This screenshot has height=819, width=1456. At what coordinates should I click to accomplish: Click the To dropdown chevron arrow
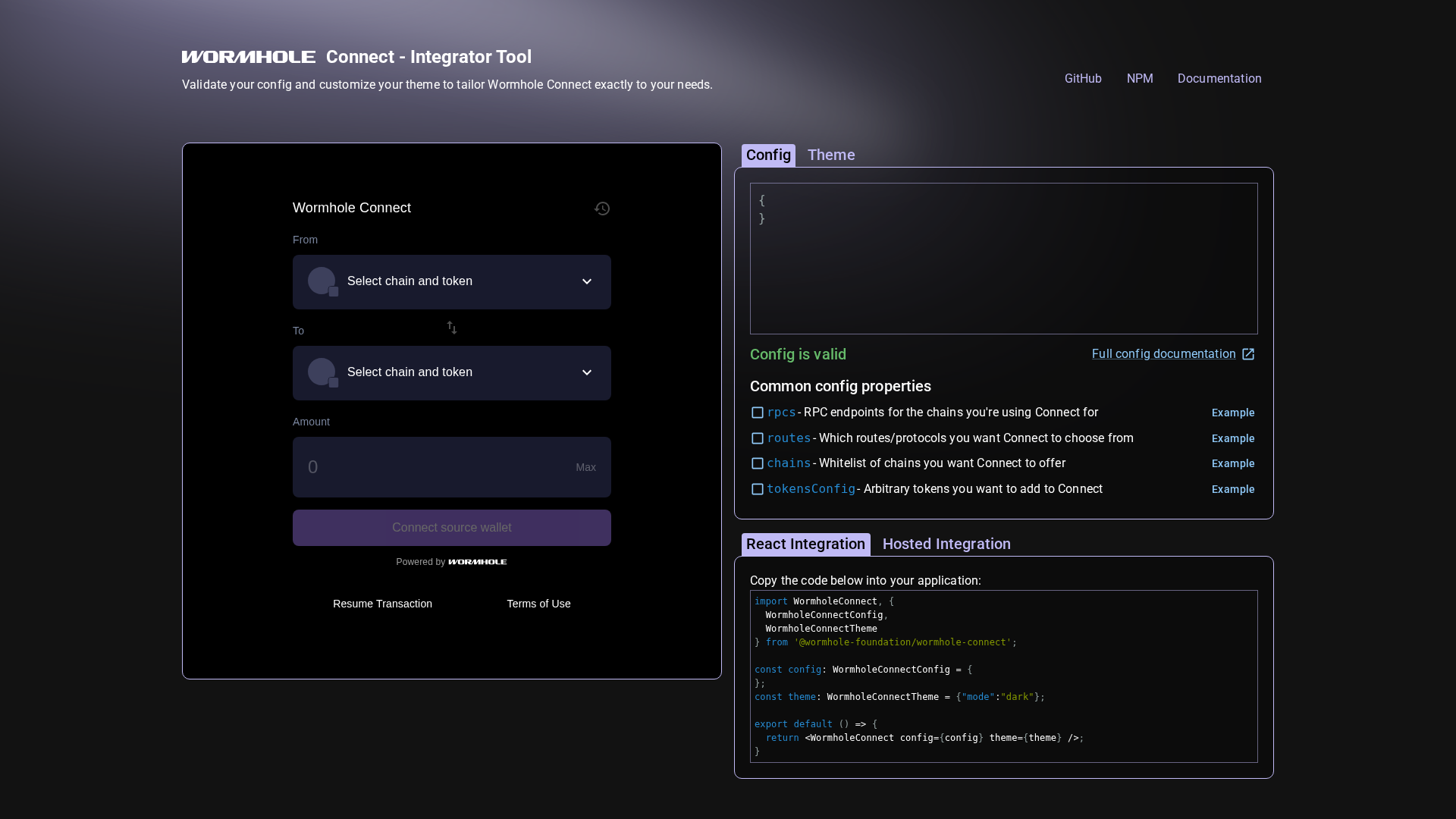[x=587, y=372]
